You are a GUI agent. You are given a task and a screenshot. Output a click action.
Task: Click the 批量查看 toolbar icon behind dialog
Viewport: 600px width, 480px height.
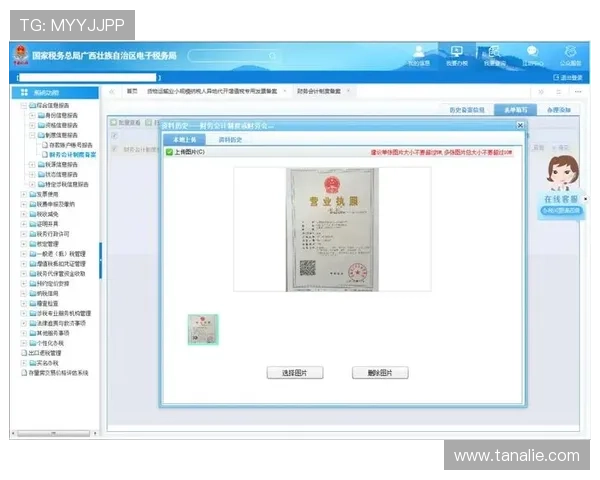114,122
